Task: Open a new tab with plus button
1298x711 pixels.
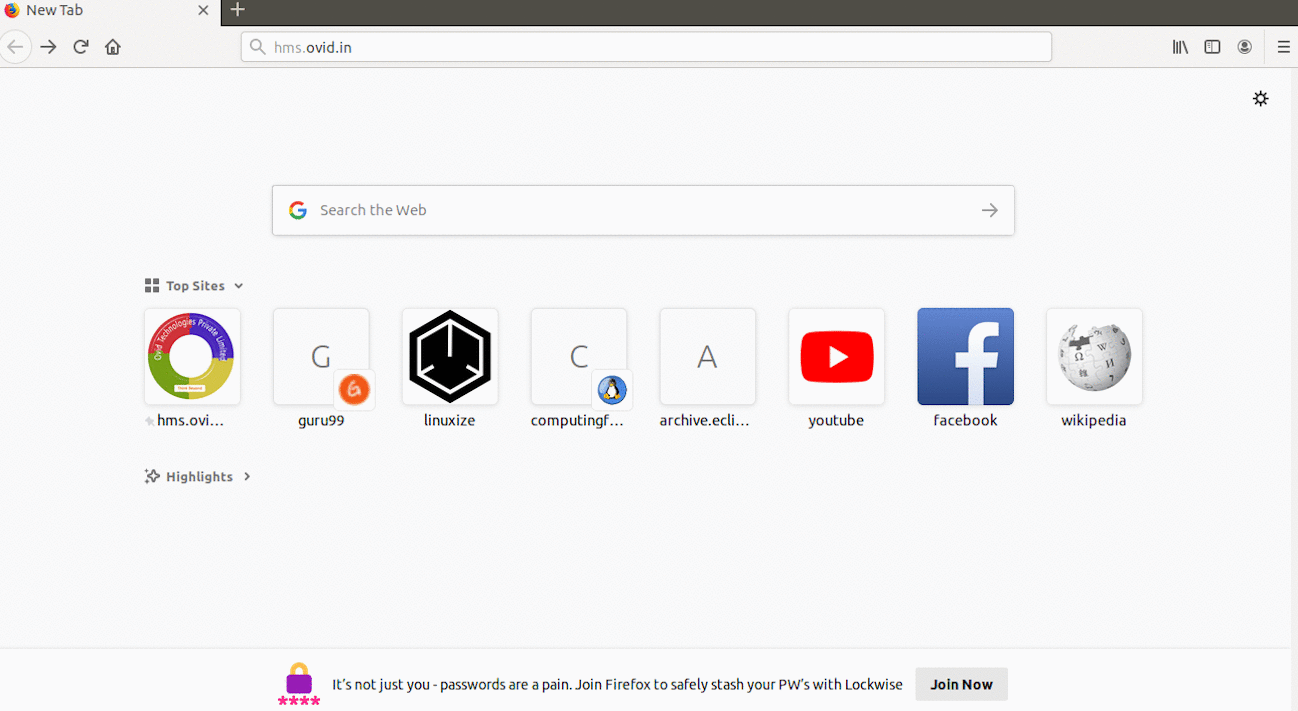Action: click(x=237, y=10)
